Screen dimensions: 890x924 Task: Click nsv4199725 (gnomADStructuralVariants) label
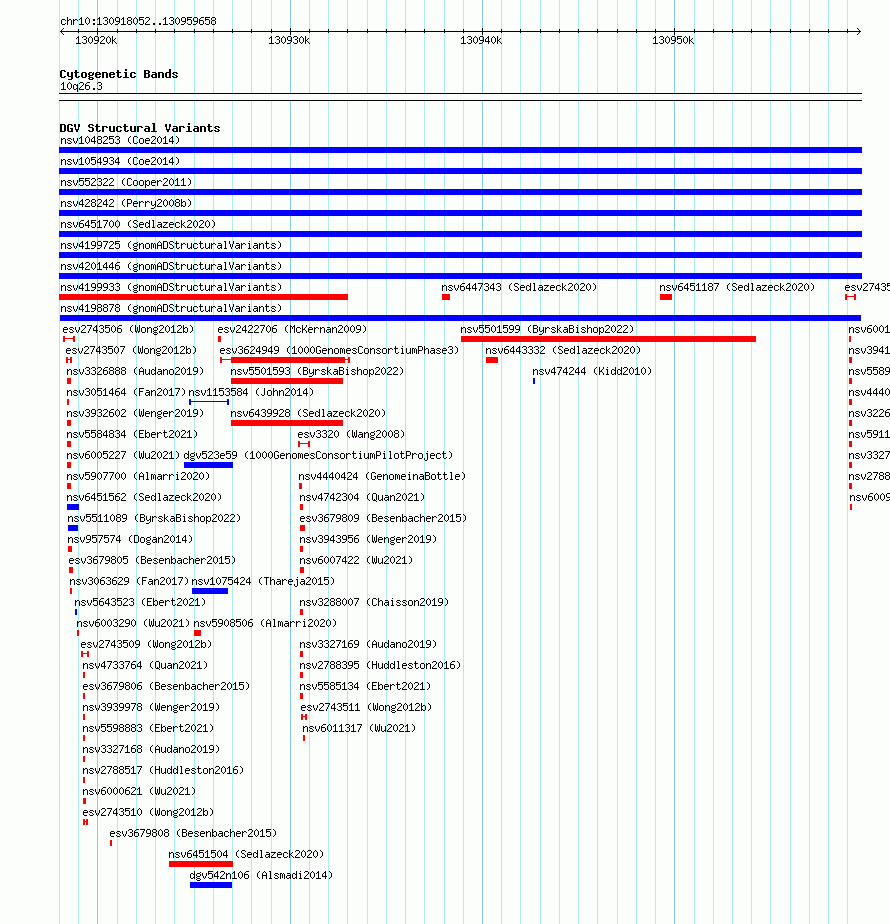(x=171, y=245)
